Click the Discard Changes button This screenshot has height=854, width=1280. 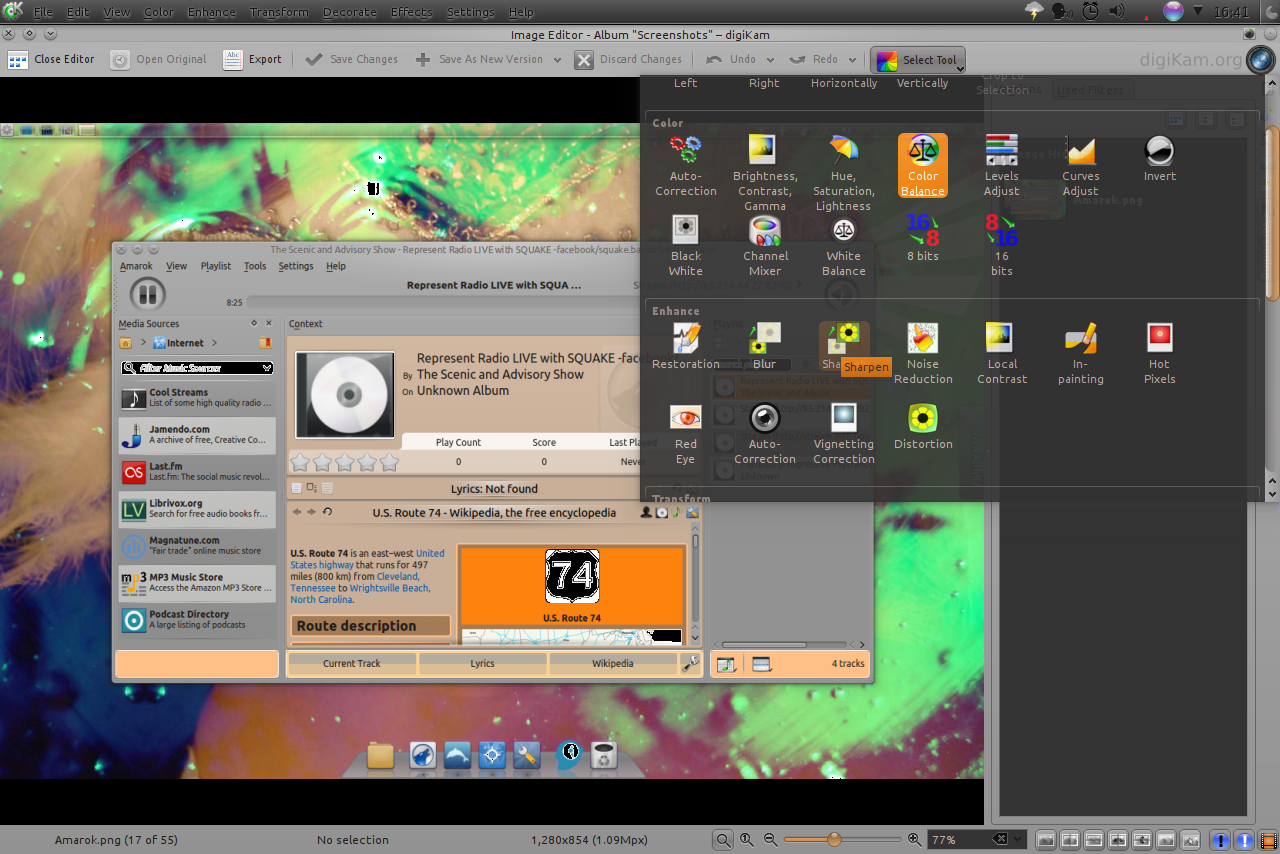coord(628,60)
